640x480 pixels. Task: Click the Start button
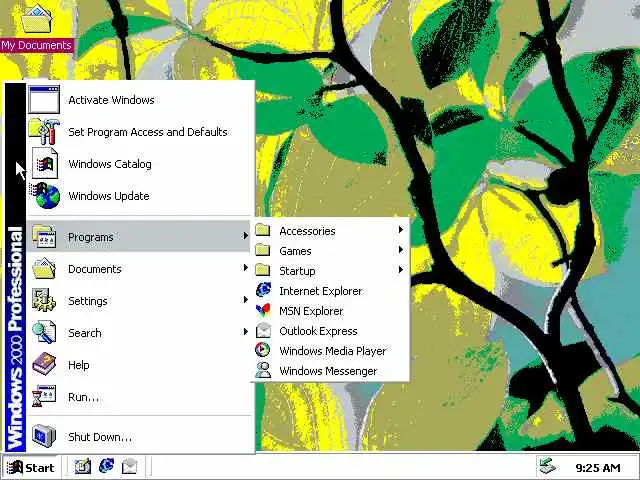[x=31, y=467]
